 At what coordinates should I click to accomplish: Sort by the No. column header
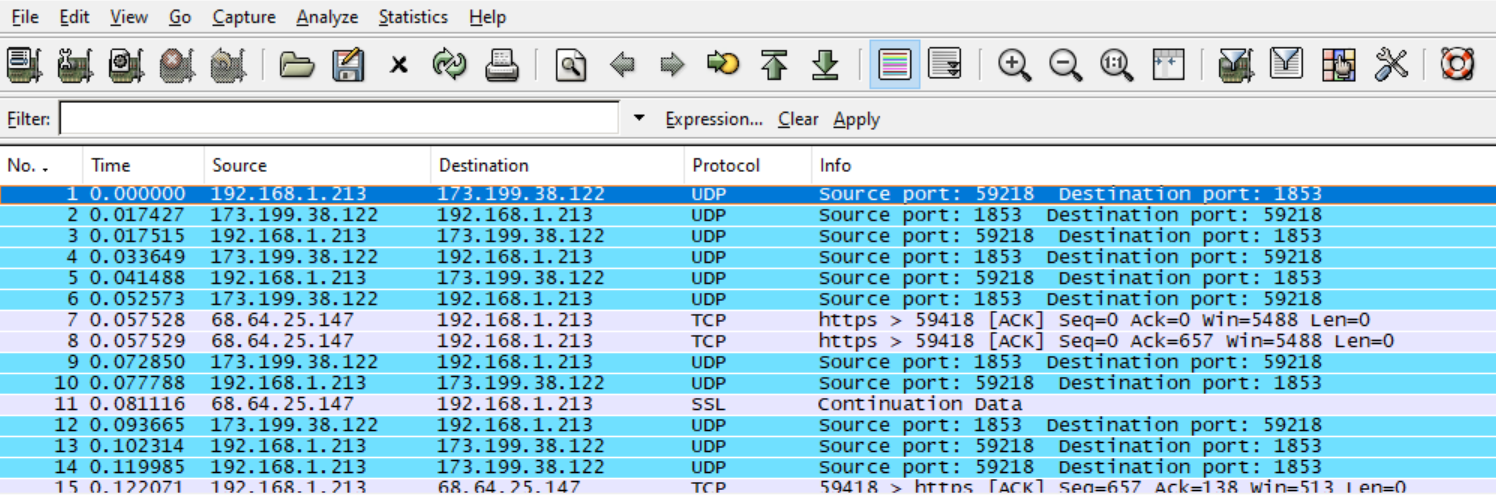point(41,165)
